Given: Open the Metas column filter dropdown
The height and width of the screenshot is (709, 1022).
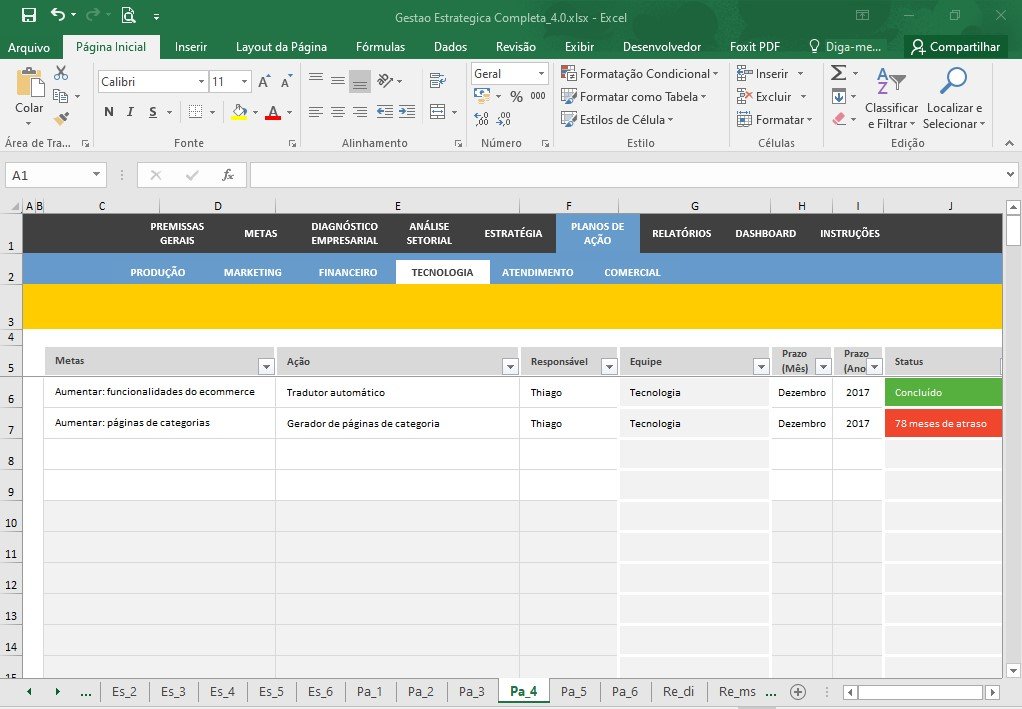Looking at the screenshot, I should 266,367.
